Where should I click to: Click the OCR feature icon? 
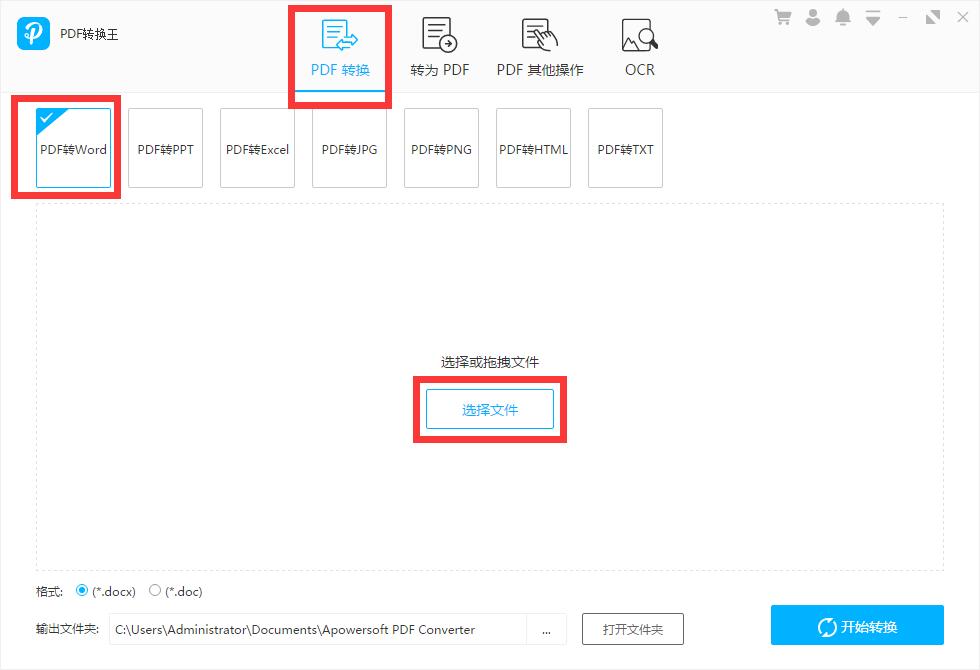tap(638, 45)
